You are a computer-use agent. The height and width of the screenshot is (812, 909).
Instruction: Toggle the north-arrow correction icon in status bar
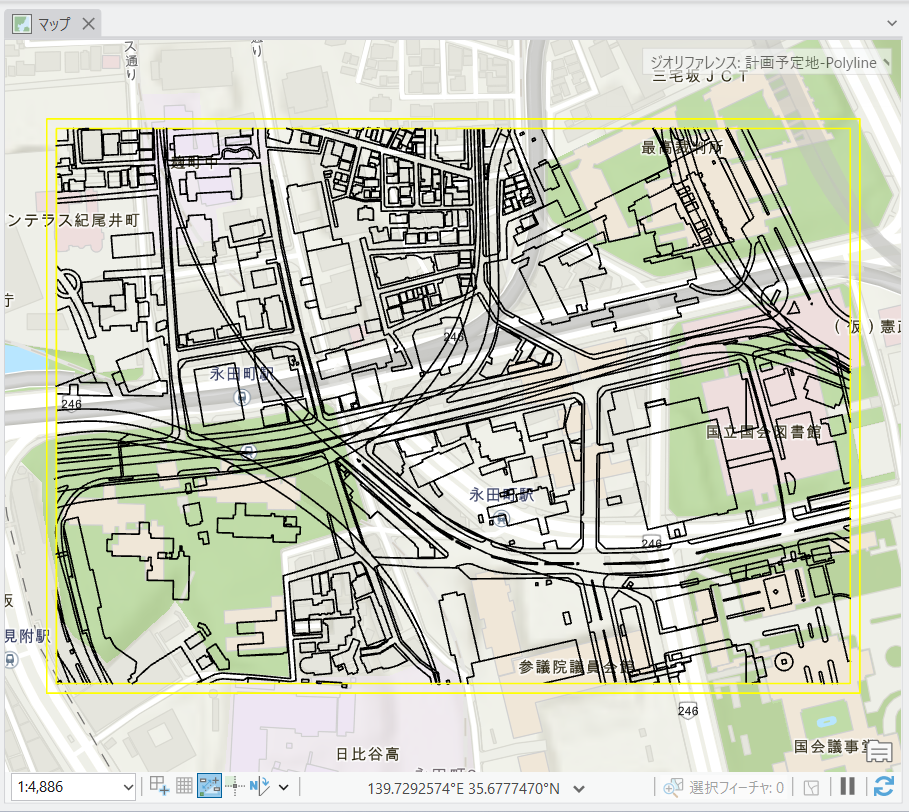tap(260, 787)
